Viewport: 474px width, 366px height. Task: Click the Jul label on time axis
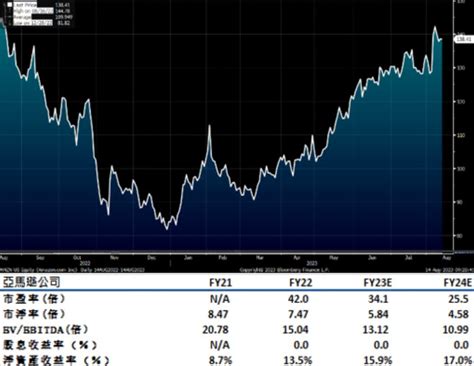pyautogui.click(x=408, y=258)
